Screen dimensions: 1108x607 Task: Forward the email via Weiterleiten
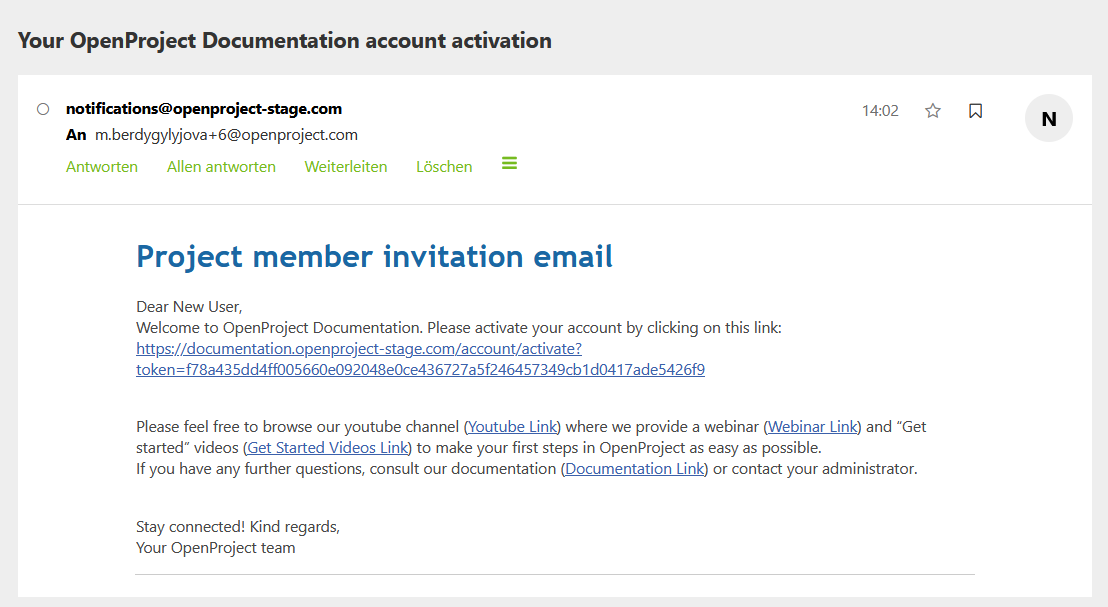pyautogui.click(x=345, y=166)
